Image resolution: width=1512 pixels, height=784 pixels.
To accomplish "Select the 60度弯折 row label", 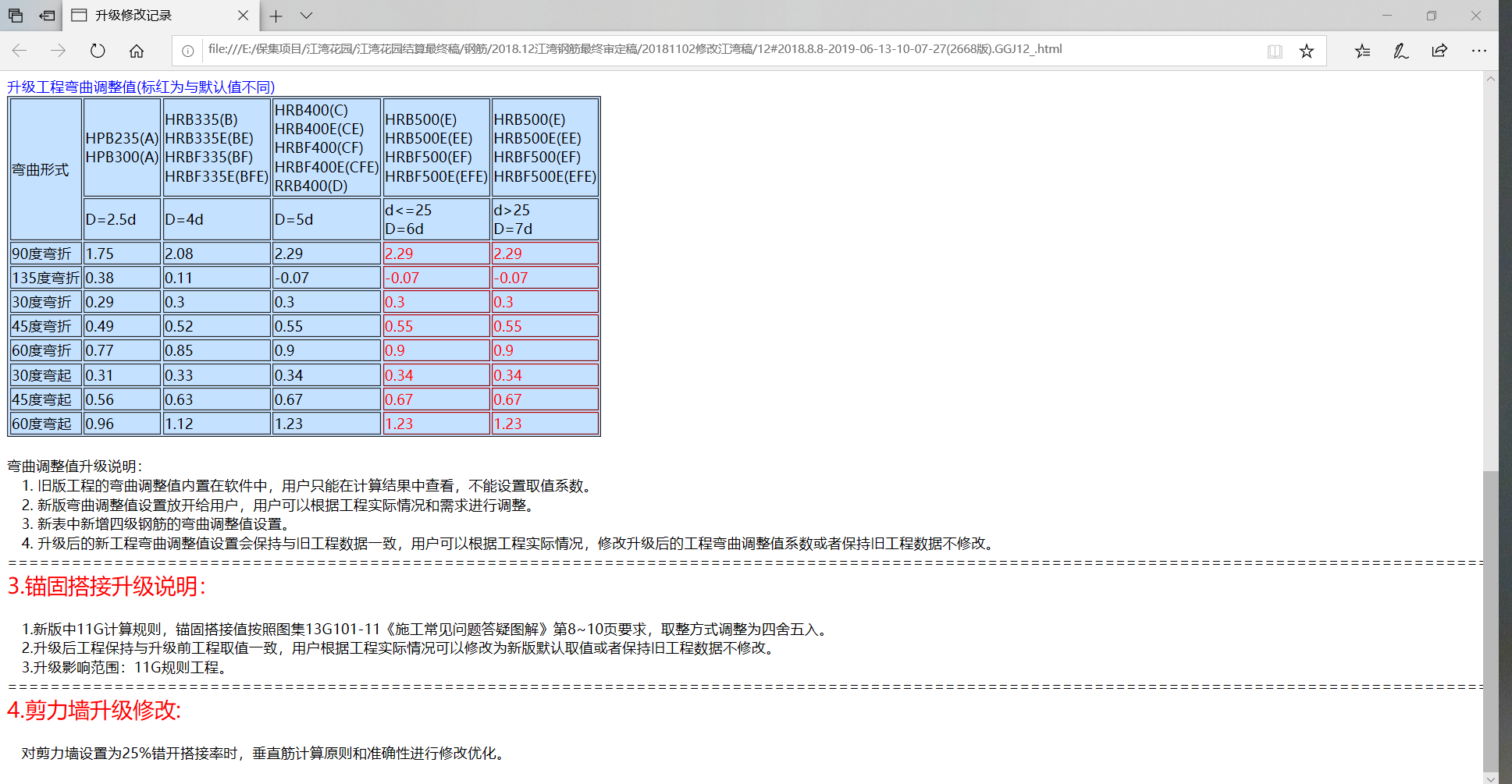I will coord(46,350).
